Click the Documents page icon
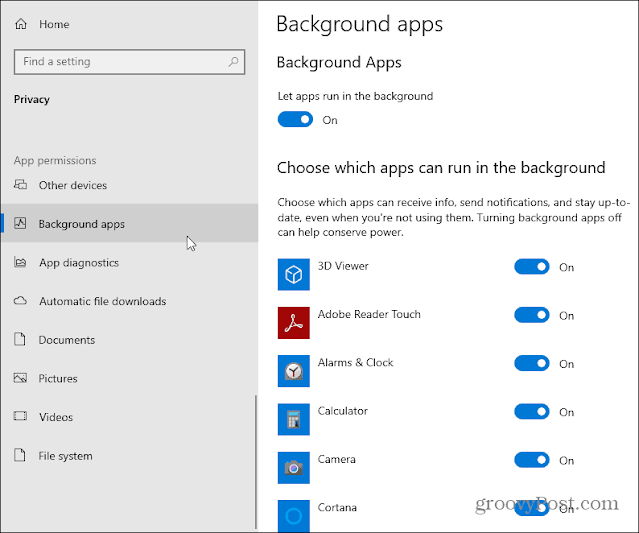Viewport: 639px width, 533px height. (x=20, y=339)
